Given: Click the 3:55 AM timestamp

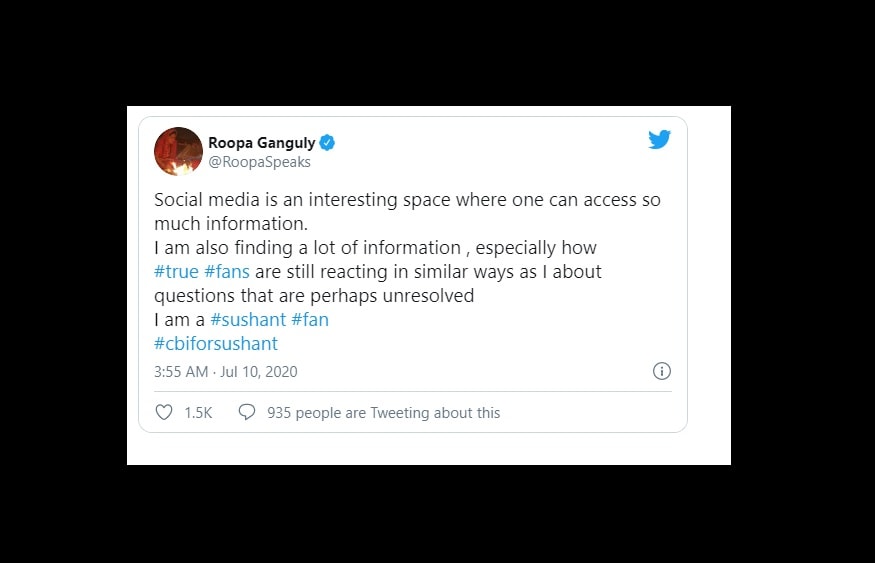Looking at the screenshot, I should [x=181, y=372].
